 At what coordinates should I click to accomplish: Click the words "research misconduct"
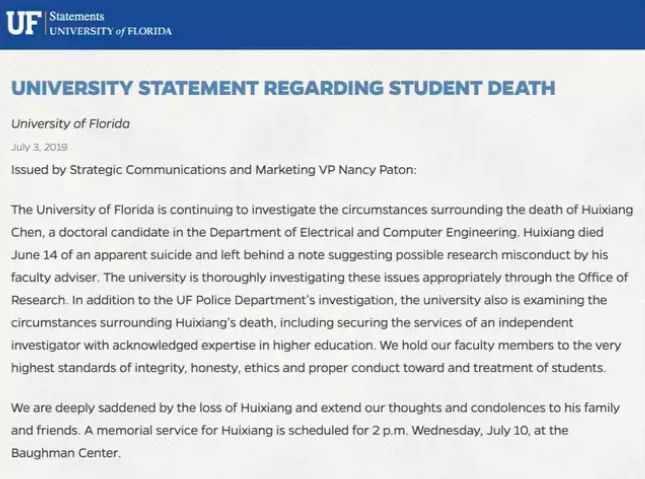(444, 253)
